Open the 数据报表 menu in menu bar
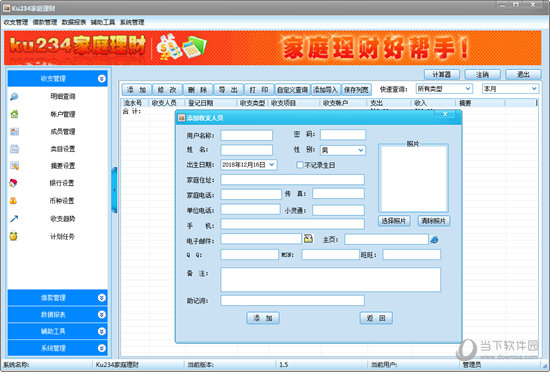 [74, 22]
